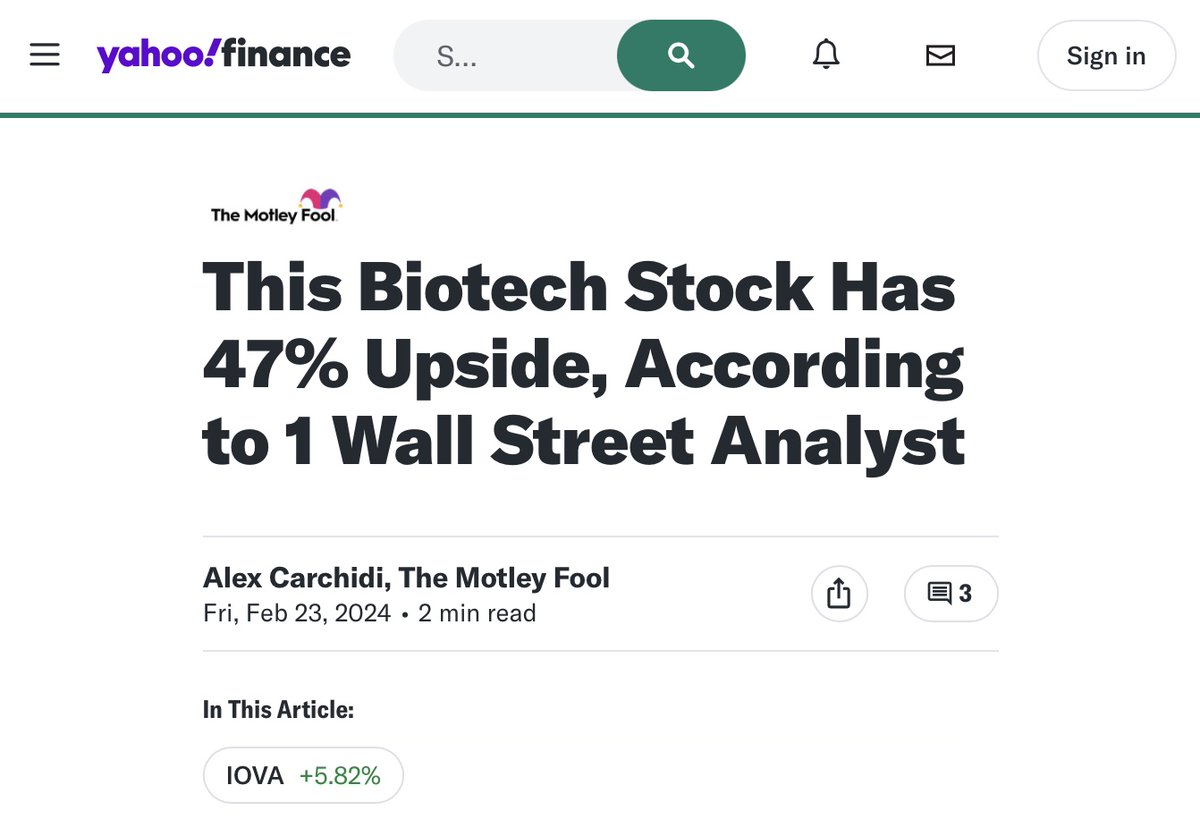Click the word "finance" in the header logo
Screen dimensions: 1200x819
[x=287, y=54]
